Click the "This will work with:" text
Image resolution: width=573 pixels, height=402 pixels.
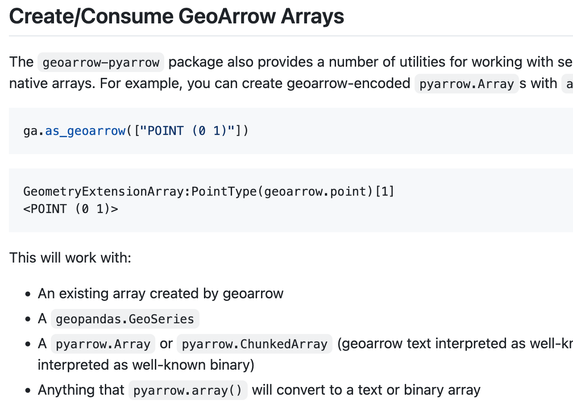coord(70,258)
